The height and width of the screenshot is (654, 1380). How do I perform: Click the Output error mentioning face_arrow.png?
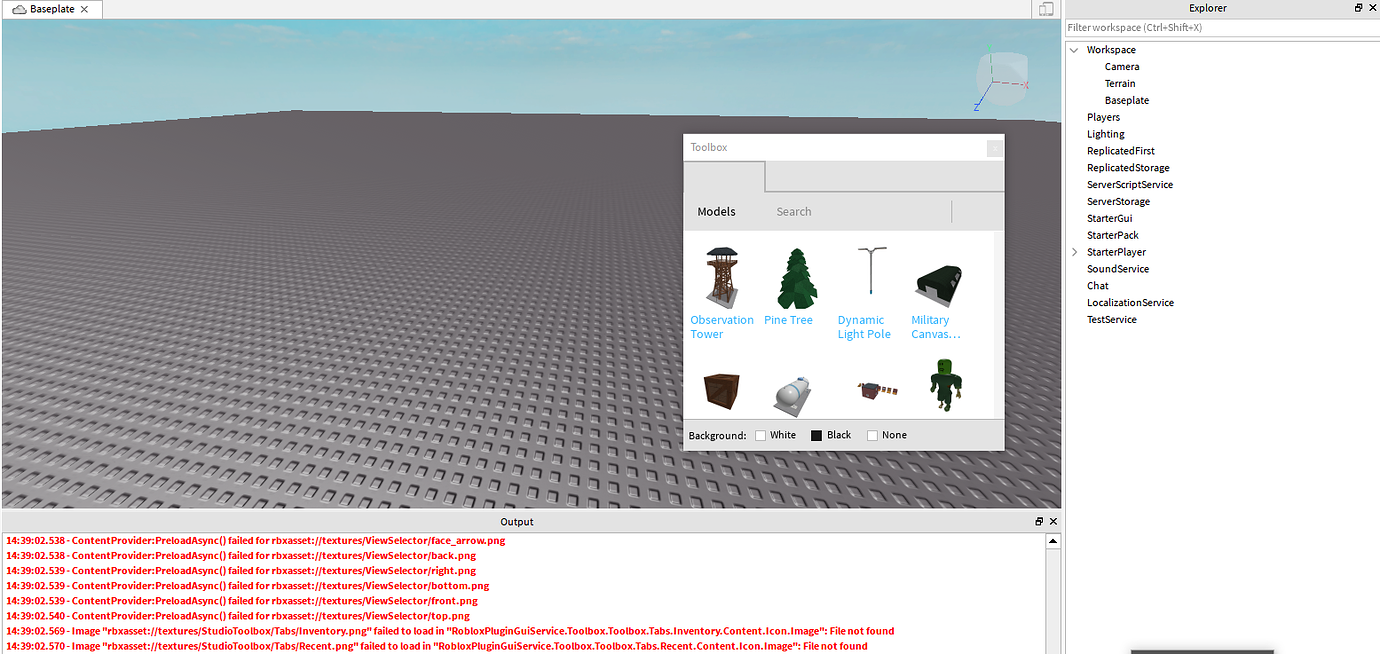click(255, 541)
